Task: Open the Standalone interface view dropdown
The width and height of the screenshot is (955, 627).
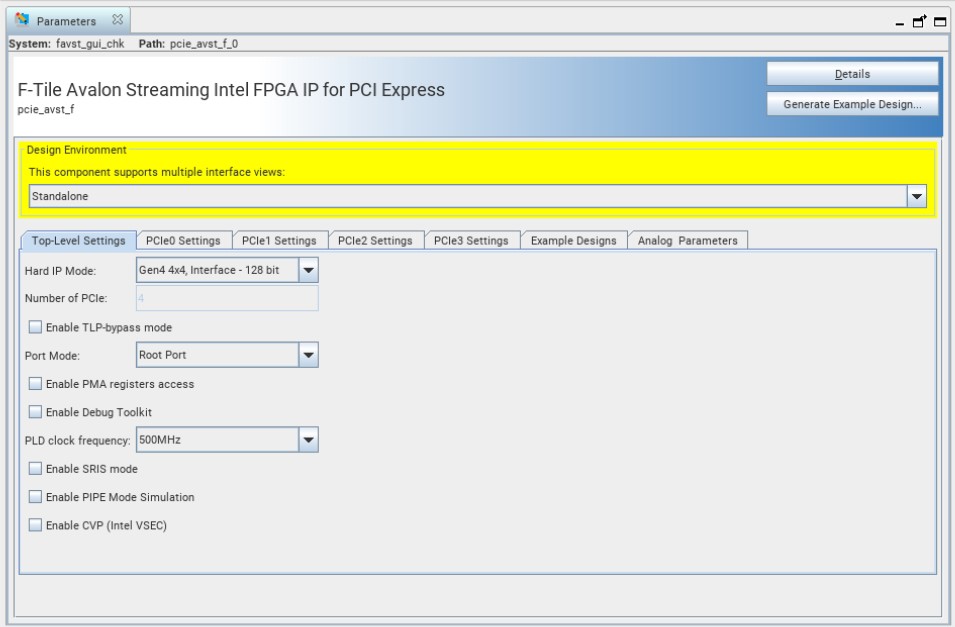Action: click(x=917, y=196)
